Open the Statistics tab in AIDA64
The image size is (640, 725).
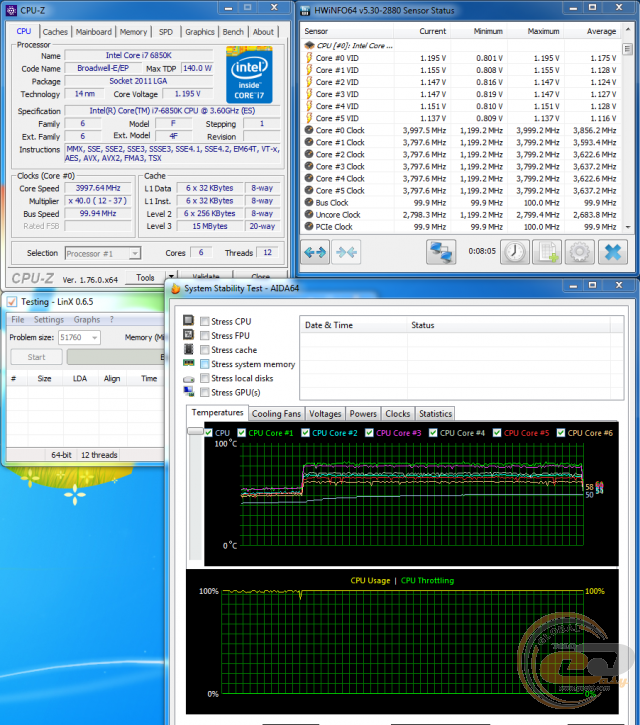(435, 414)
